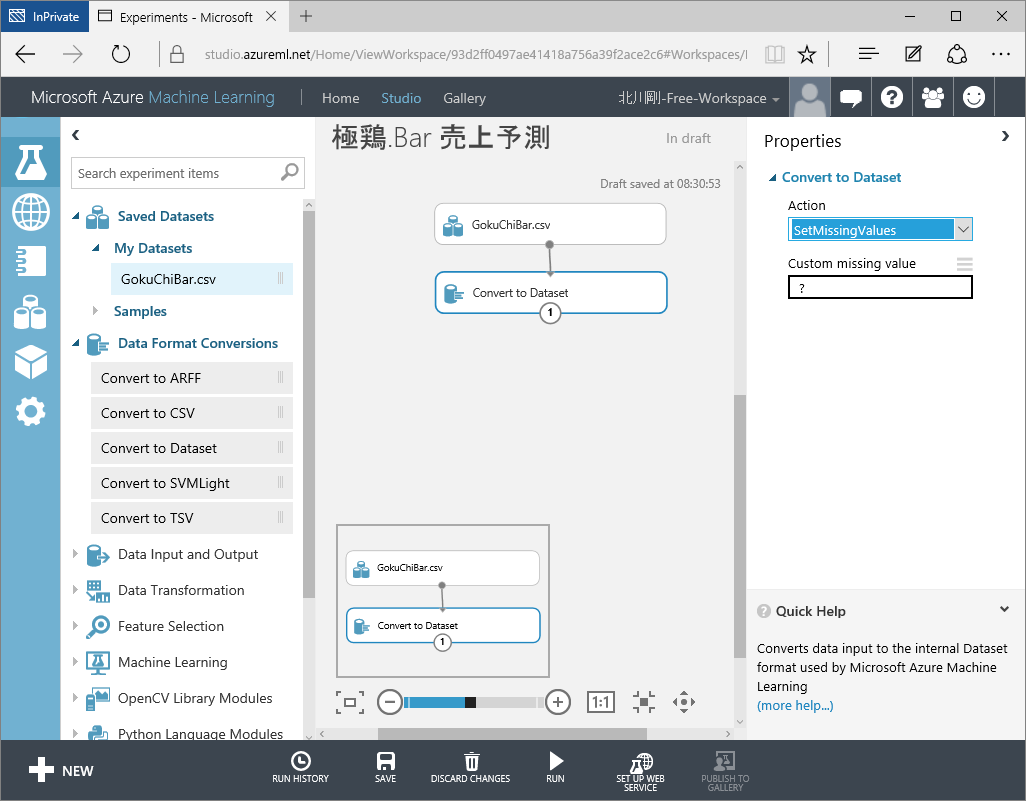Viewport: 1026px width, 801px height.
Task: Select the GokuChiBar.csv node on canvas
Action: [550, 224]
